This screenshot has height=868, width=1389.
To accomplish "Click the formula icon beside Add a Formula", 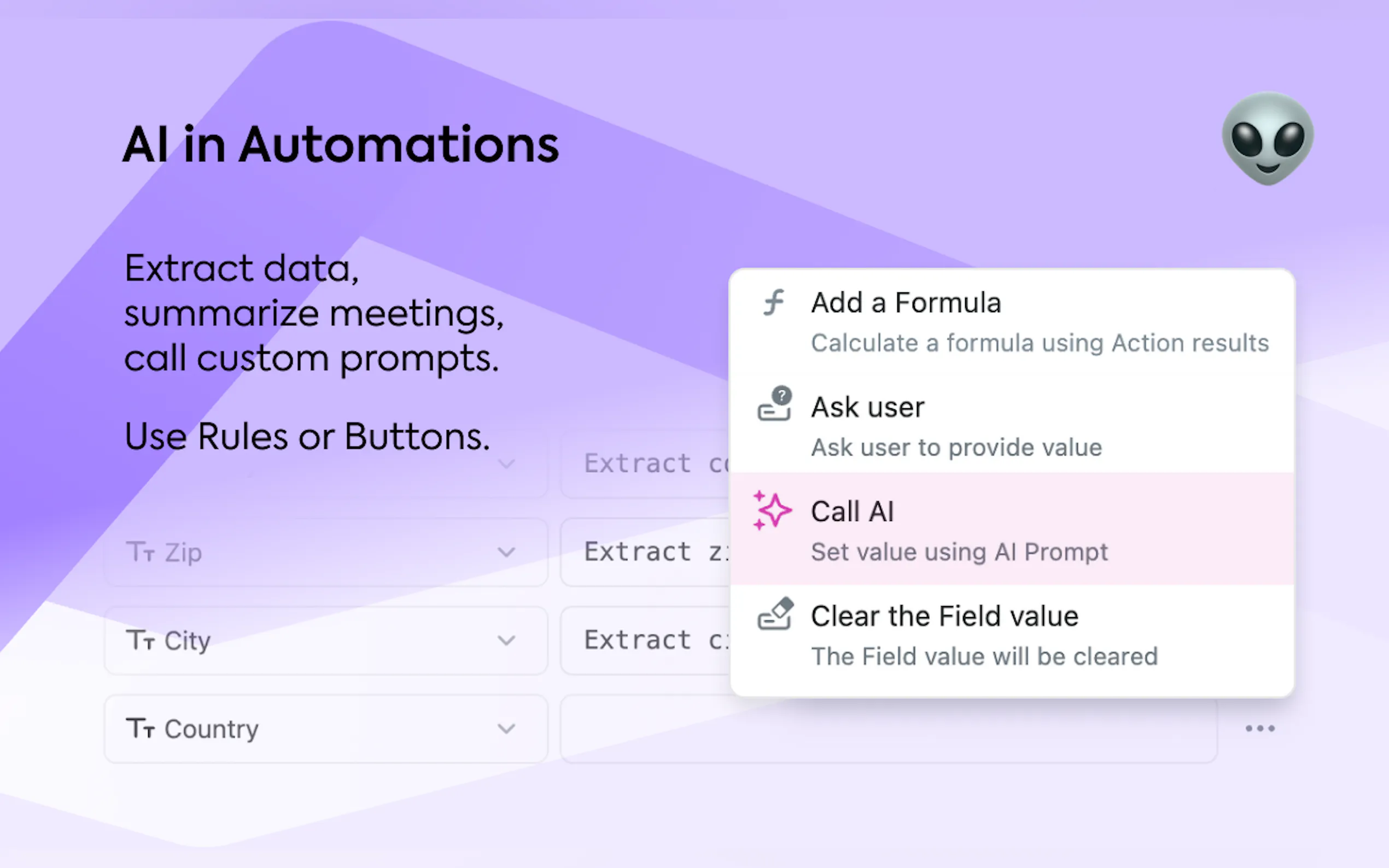I will [x=773, y=302].
